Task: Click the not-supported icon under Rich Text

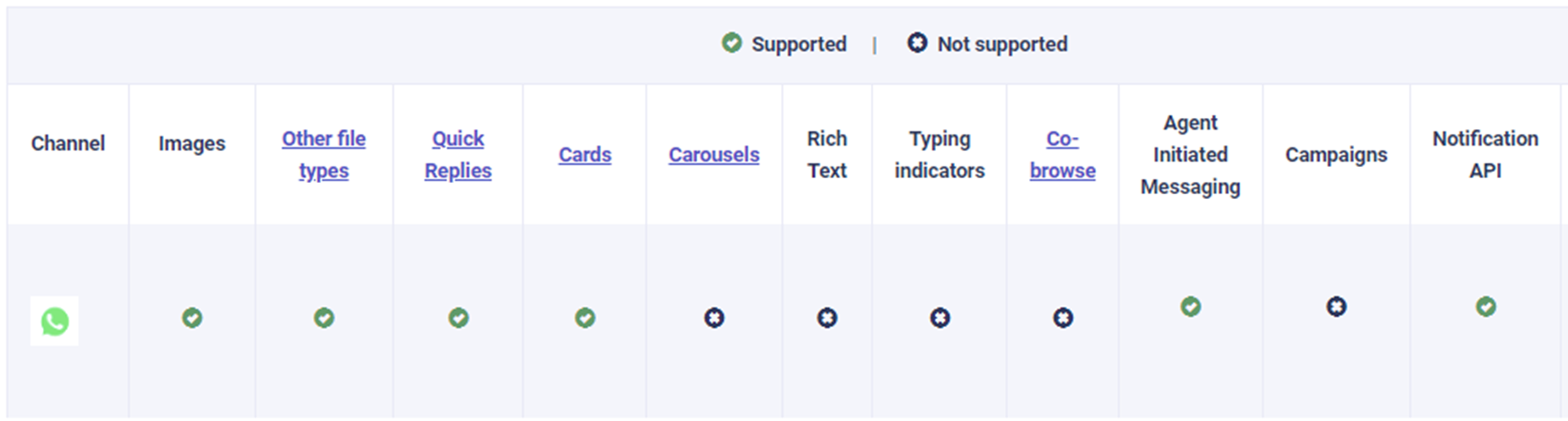Action: click(x=827, y=318)
